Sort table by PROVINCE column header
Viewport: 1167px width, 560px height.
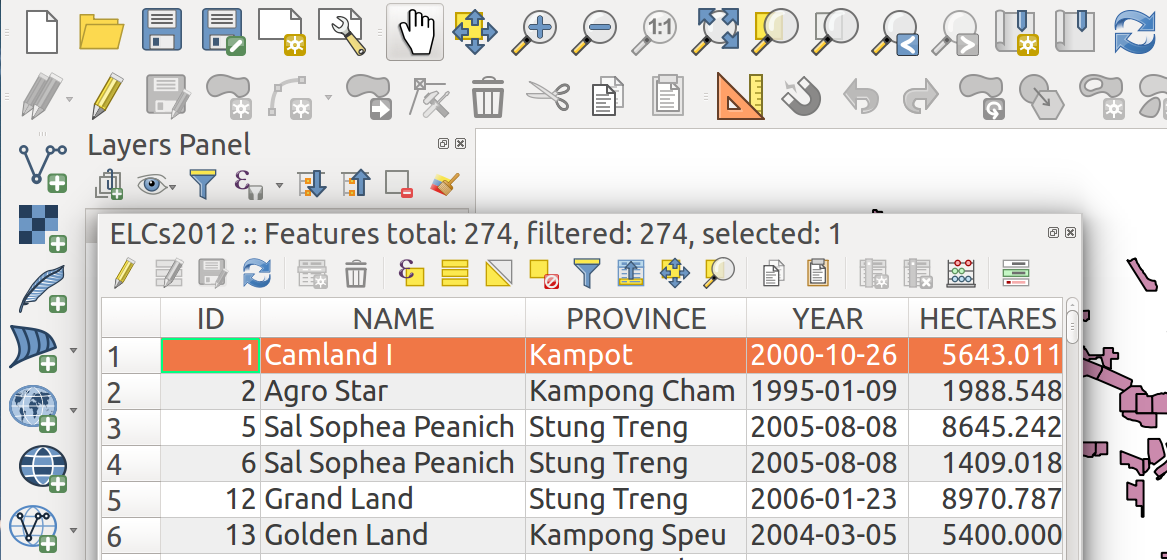[x=636, y=319]
